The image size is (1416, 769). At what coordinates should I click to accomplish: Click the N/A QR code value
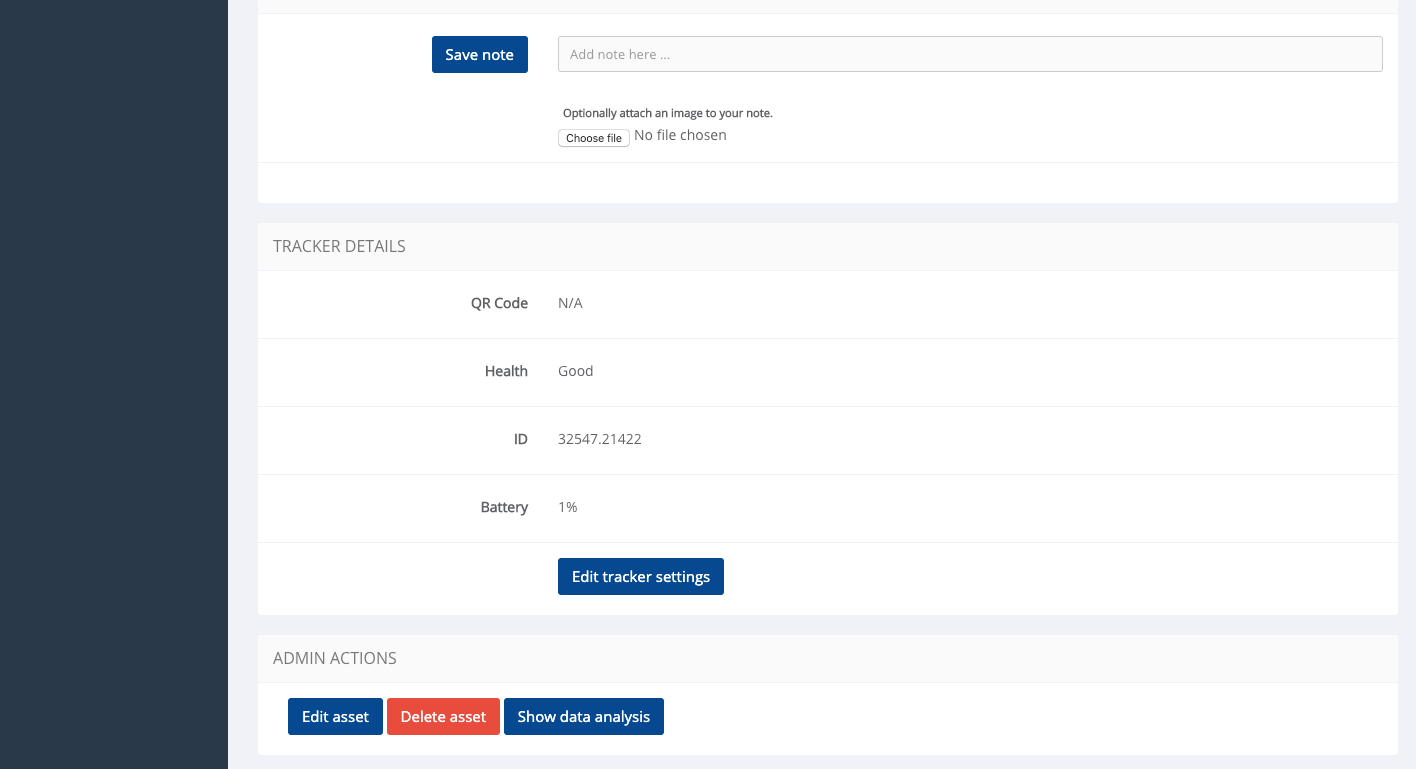click(570, 303)
